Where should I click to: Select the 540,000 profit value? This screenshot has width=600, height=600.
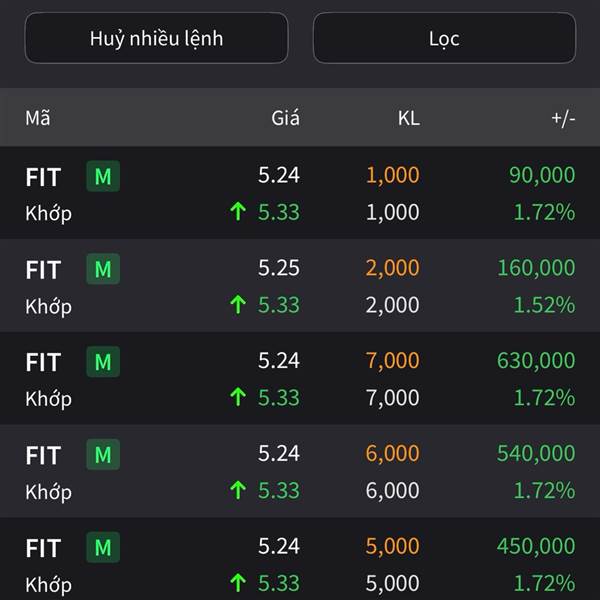(536, 453)
